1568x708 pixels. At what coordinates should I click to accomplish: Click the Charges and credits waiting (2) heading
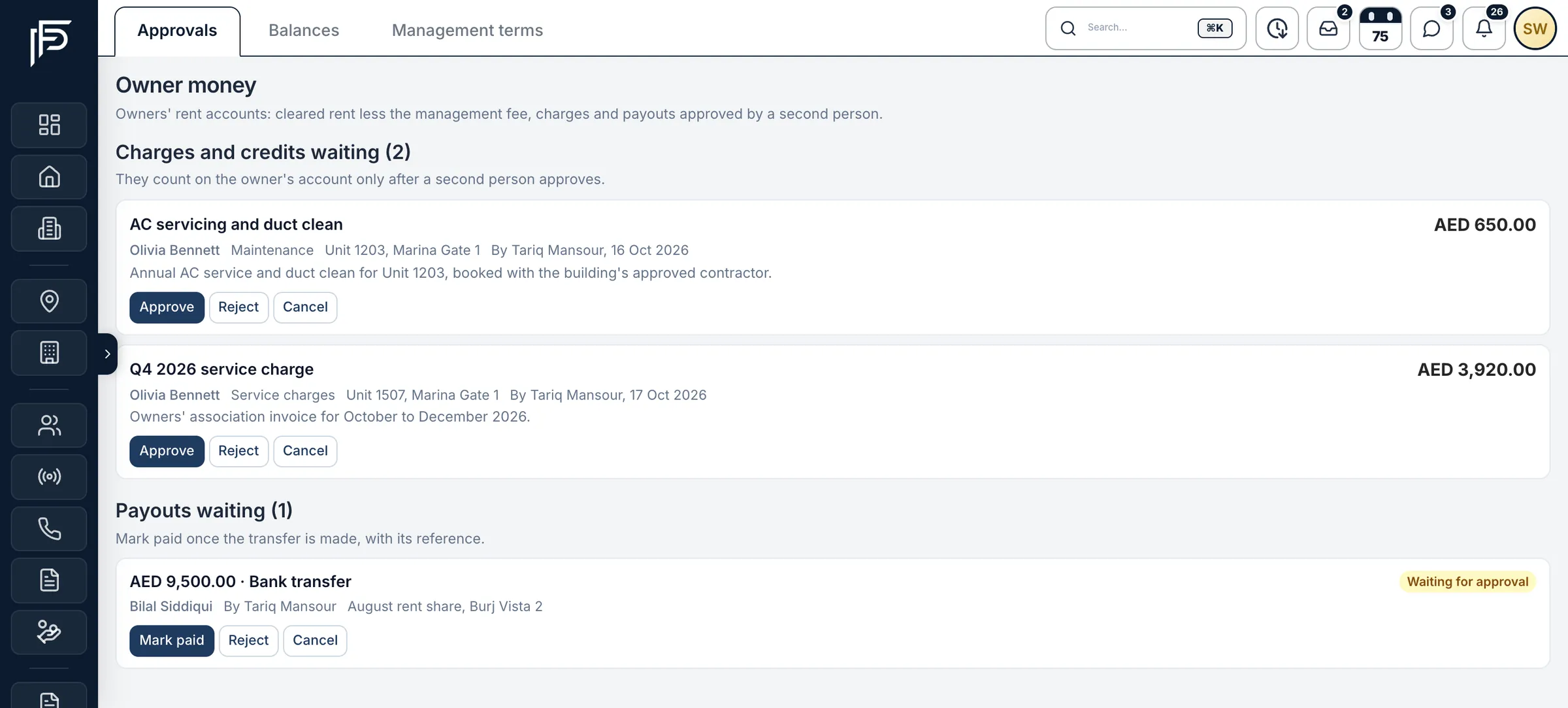[263, 152]
